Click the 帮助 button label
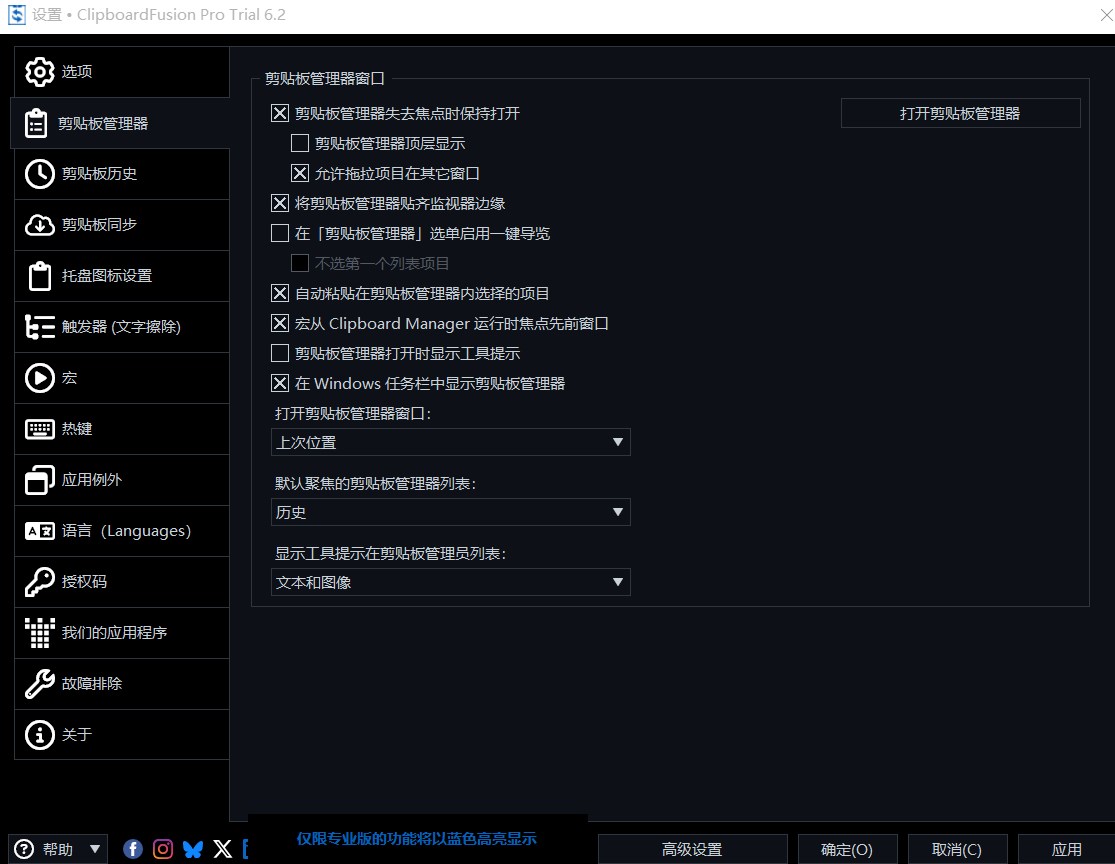The height and width of the screenshot is (864, 1115). (58, 849)
